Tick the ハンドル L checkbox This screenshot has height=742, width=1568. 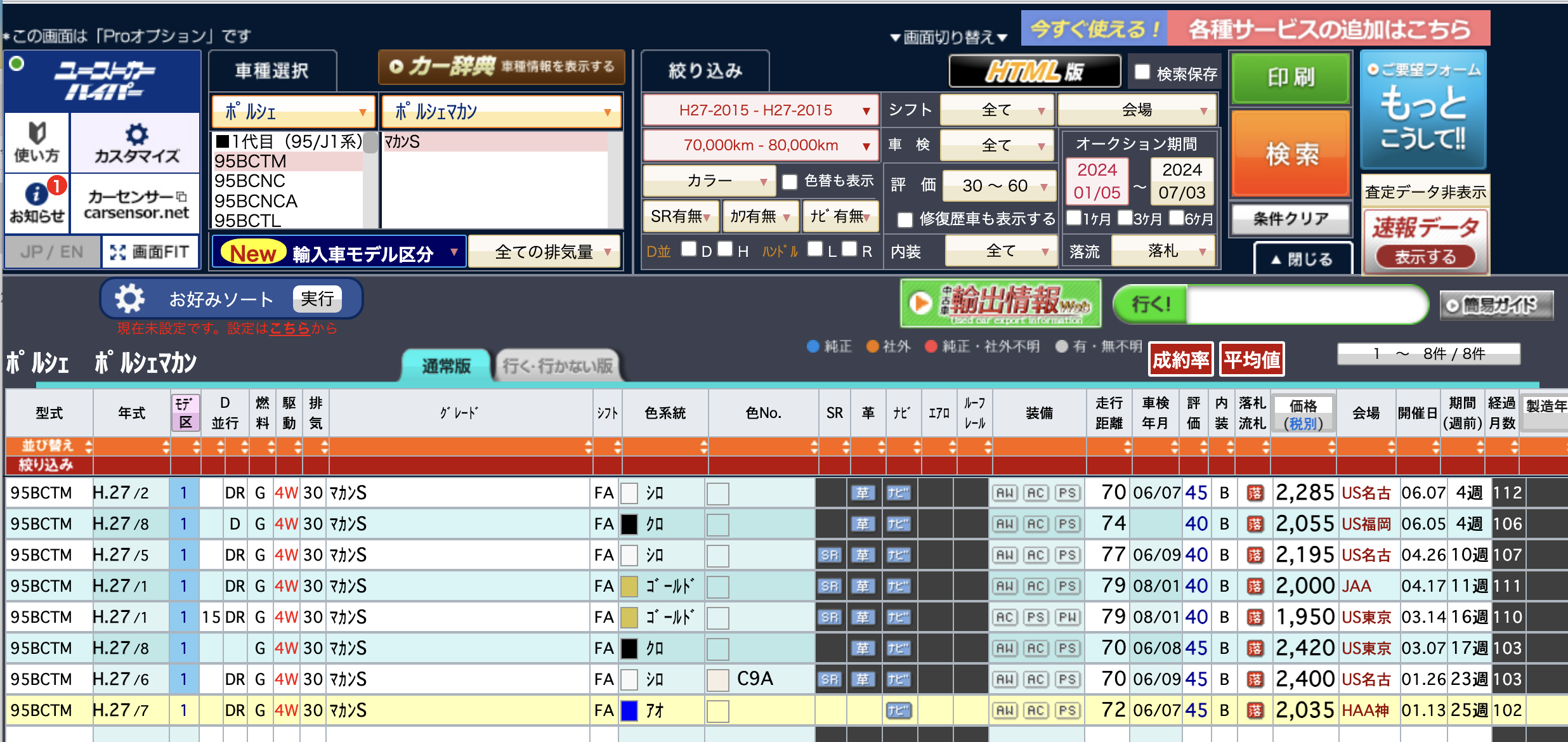(x=815, y=249)
